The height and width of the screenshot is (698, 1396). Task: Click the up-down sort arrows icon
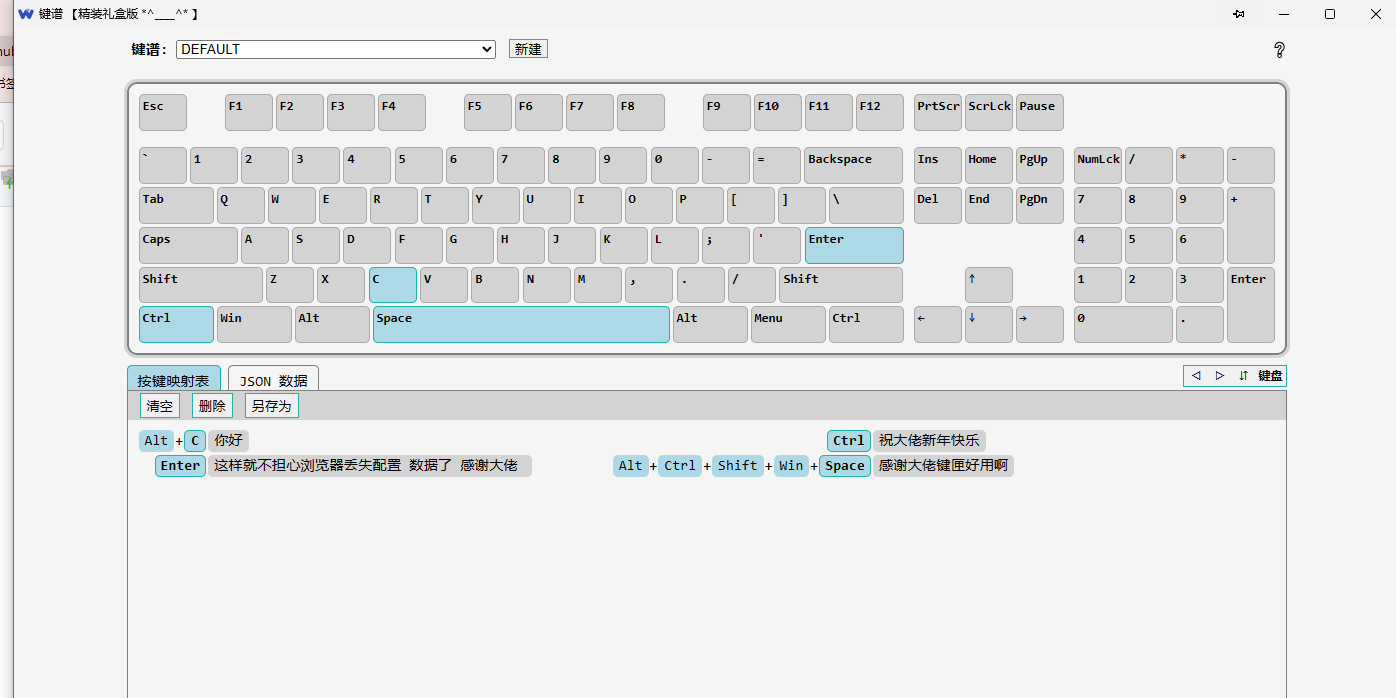1243,376
